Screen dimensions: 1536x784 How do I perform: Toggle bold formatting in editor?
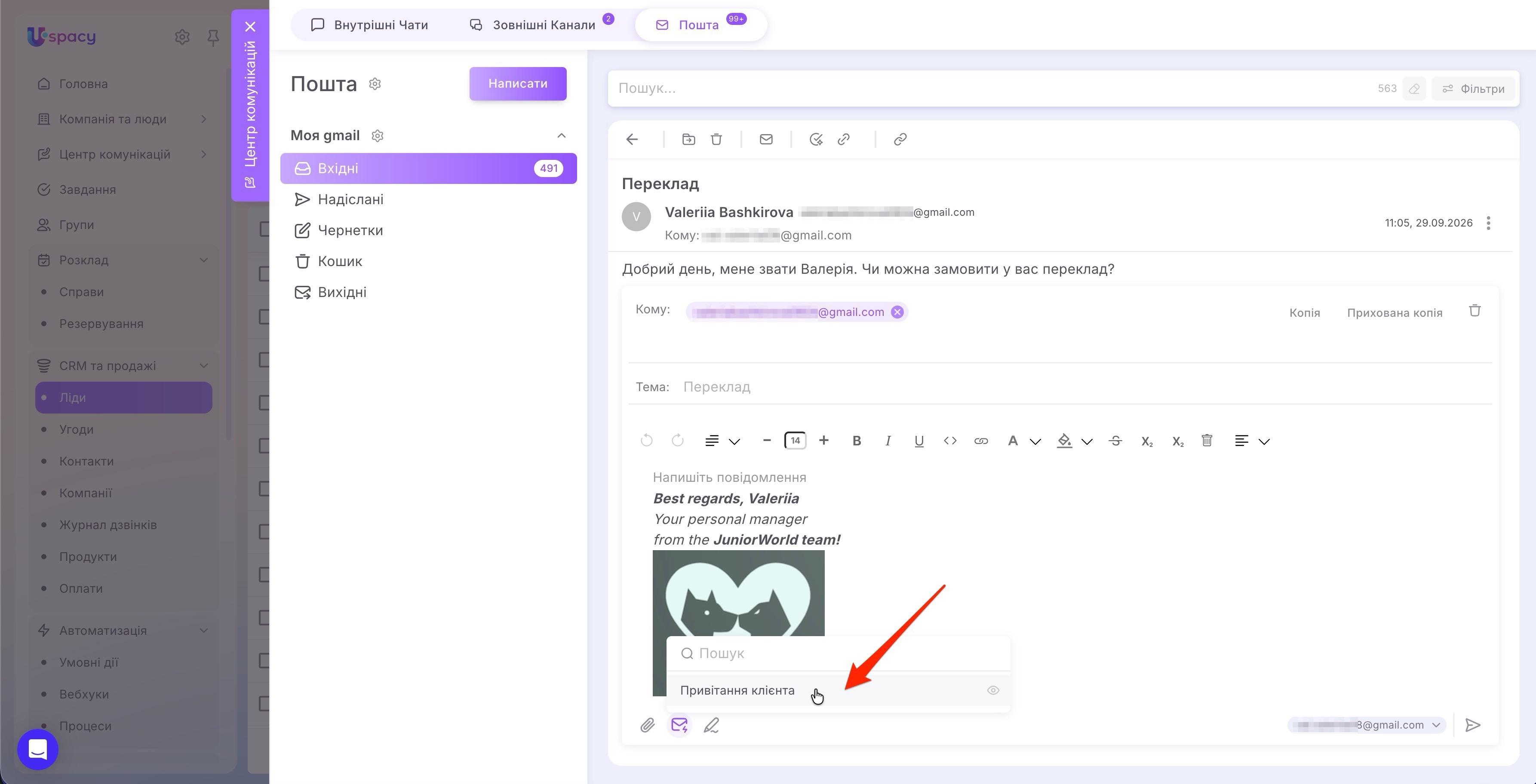pyautogui.click(x=857, y=441)
